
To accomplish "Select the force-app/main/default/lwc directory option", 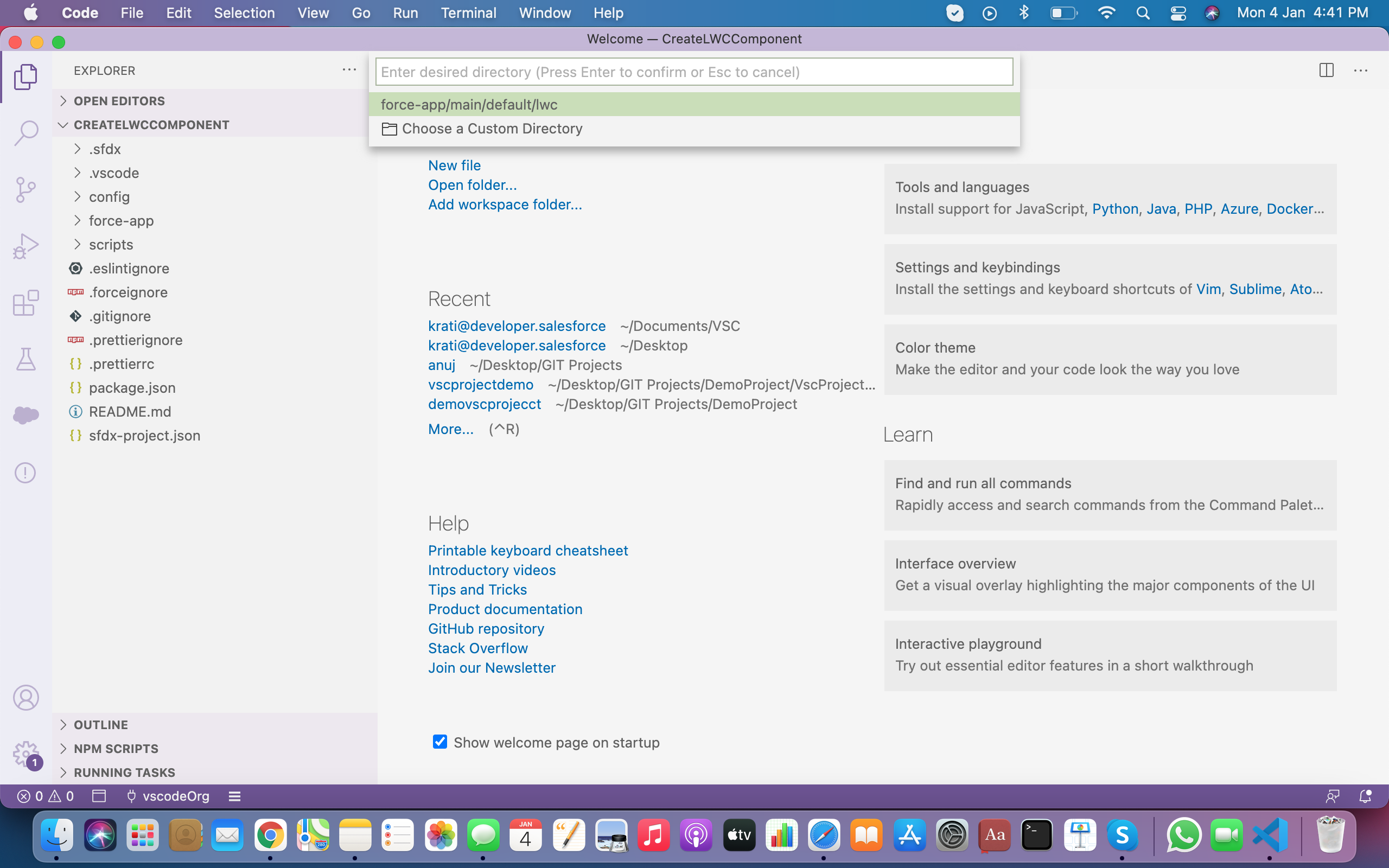I will point(469,105).
